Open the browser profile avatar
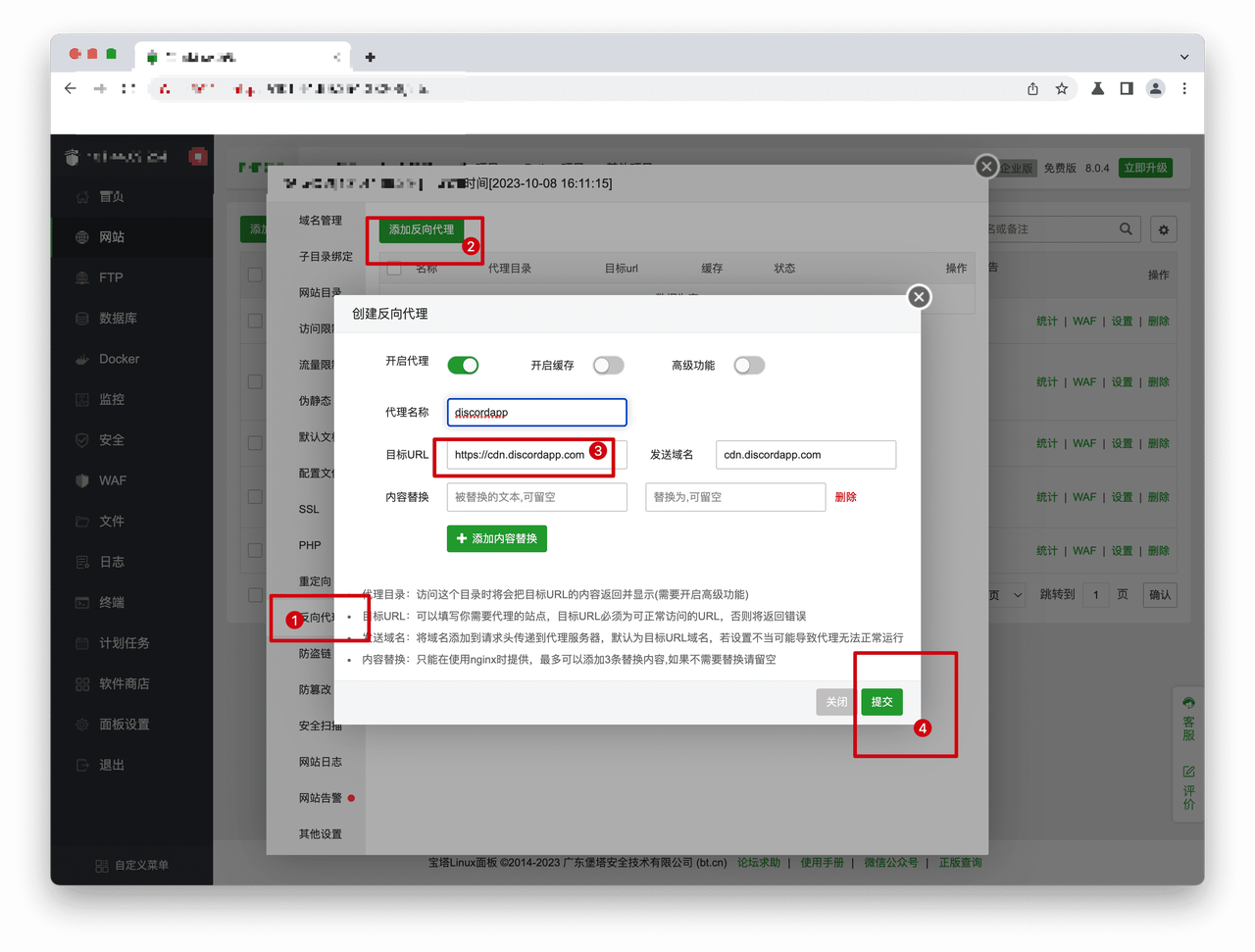The width and height of the screenshot is (1255, 952). click(x=1156, y=89)
